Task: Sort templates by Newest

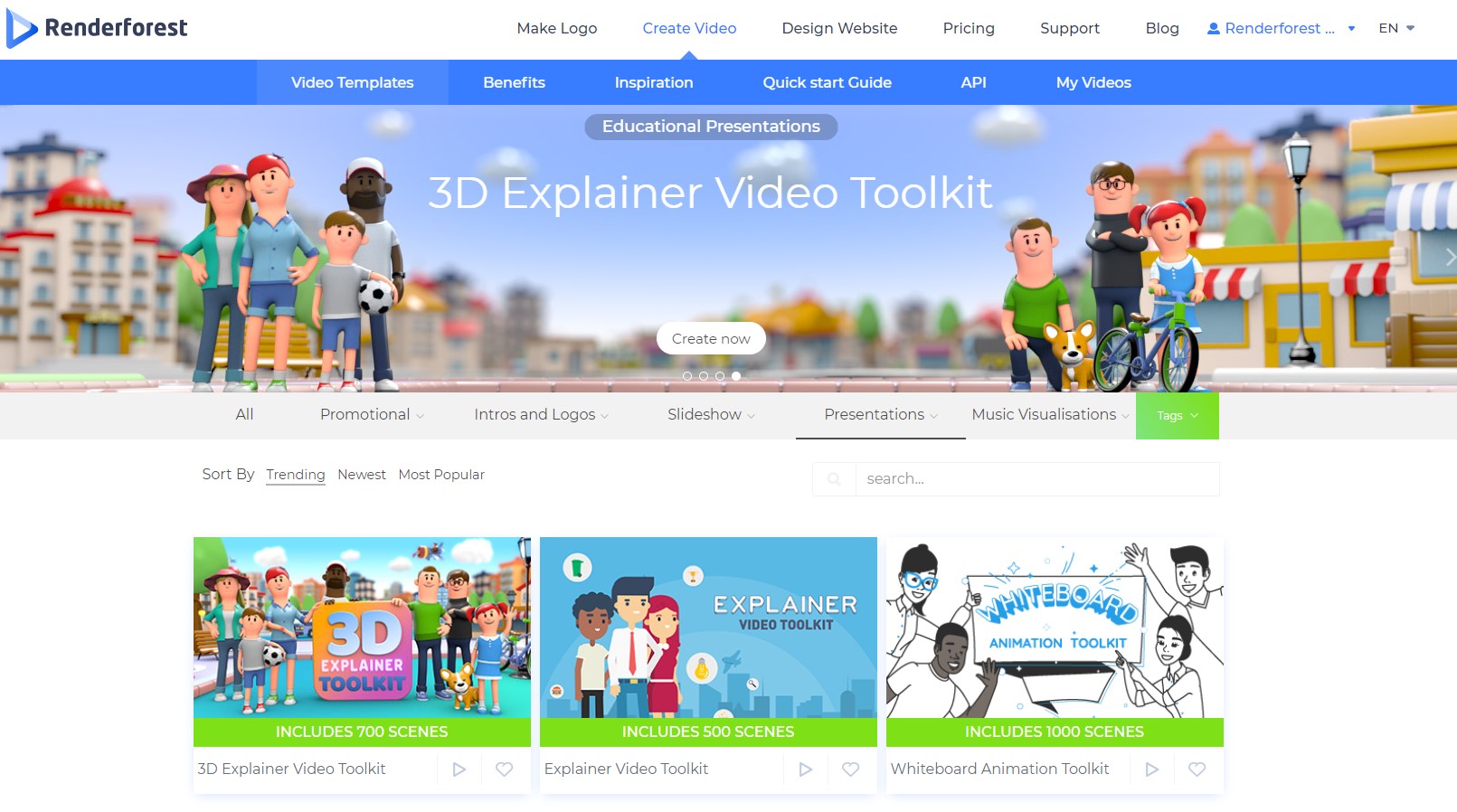Action: coord(362,475)
